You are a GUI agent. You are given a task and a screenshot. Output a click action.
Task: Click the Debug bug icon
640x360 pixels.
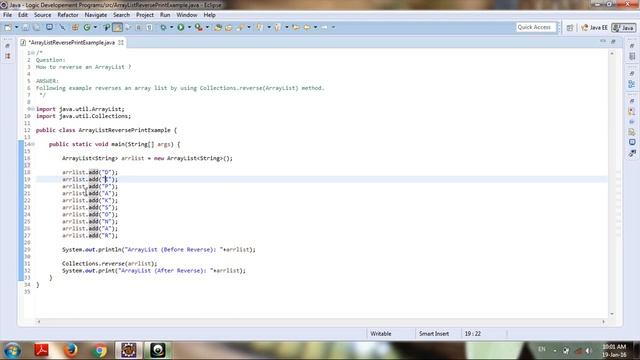click(163, 27)
